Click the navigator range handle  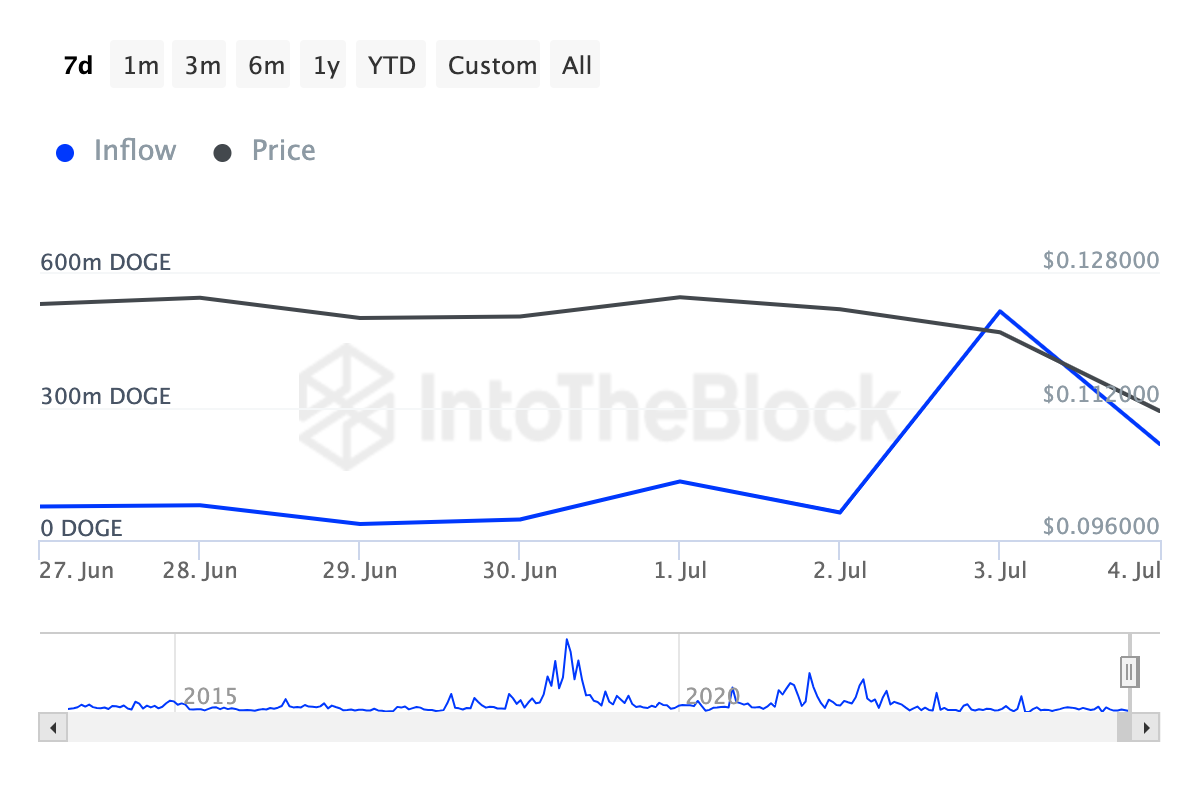coord(1130,671)
